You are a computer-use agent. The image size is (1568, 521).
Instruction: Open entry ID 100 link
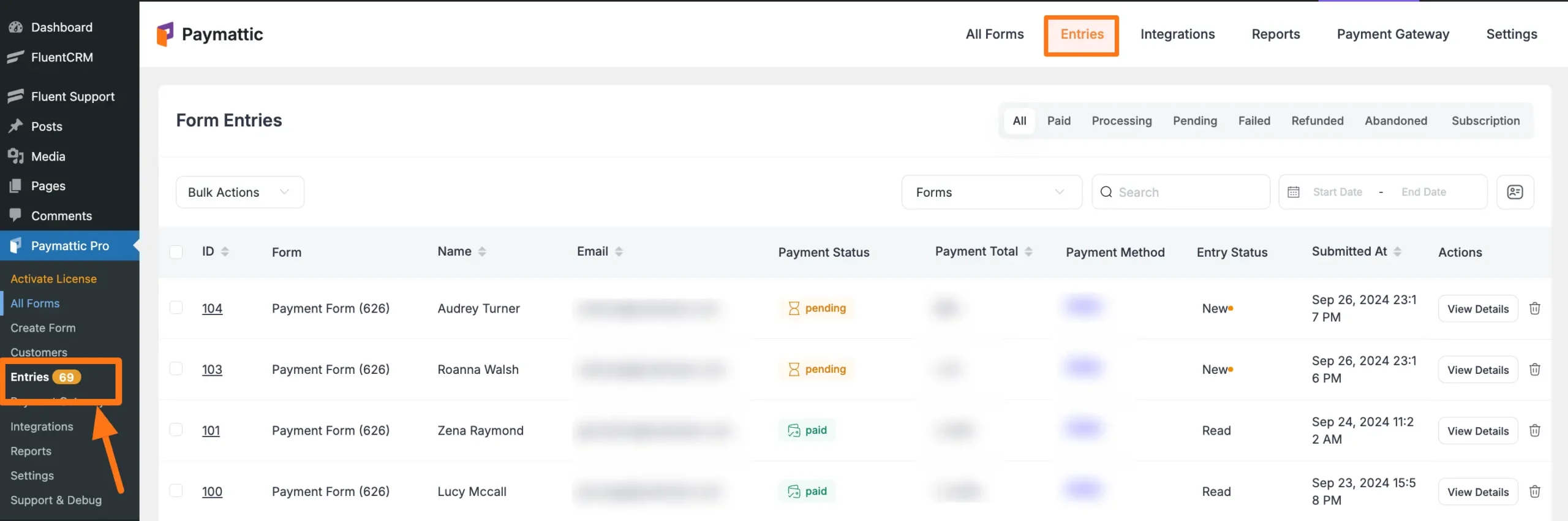click(212, 492)
